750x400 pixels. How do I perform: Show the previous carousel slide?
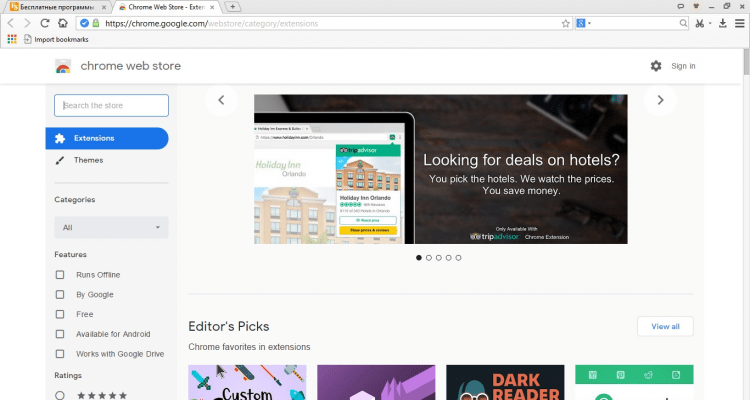coord(221,99)
